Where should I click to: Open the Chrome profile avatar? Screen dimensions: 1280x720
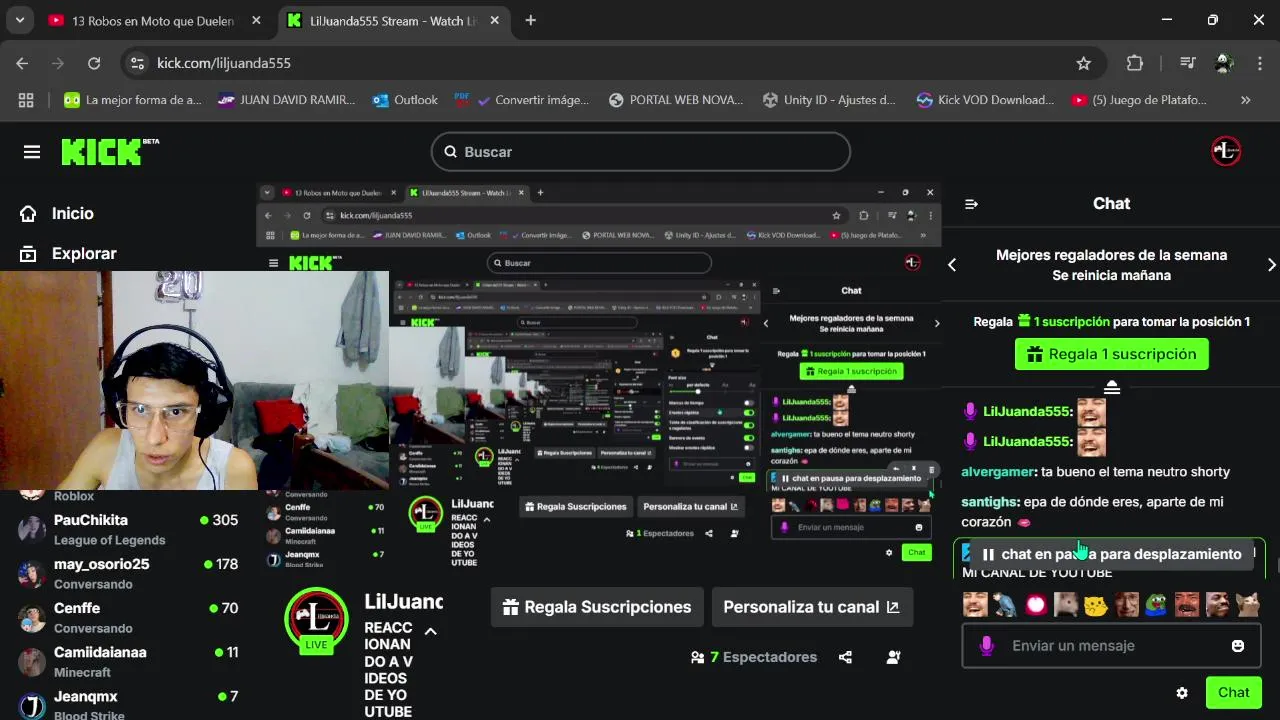[x=1224, y=63]
